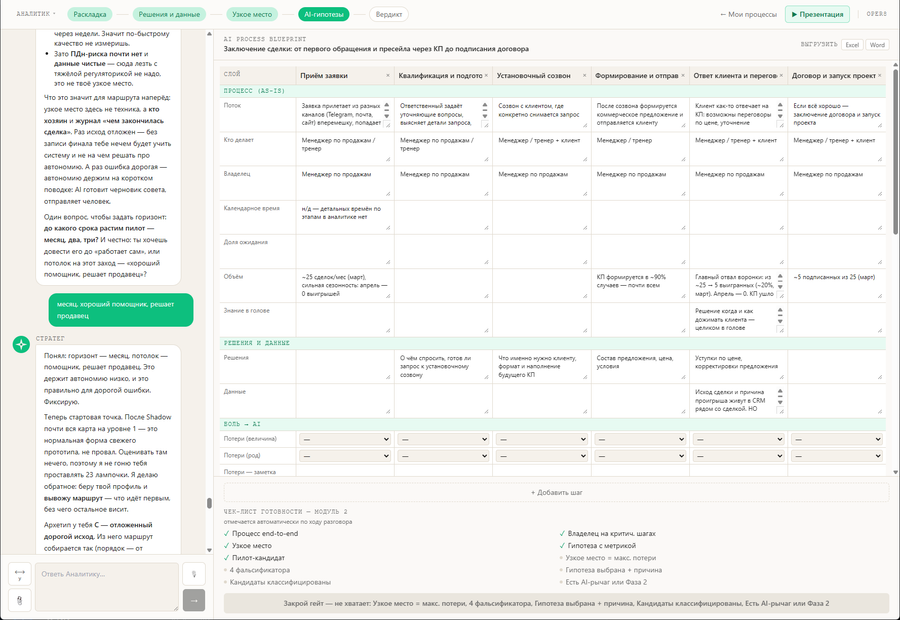
Task: Open Потери (род) dropdown under Установочный созвон
Action: coord(541,456)
